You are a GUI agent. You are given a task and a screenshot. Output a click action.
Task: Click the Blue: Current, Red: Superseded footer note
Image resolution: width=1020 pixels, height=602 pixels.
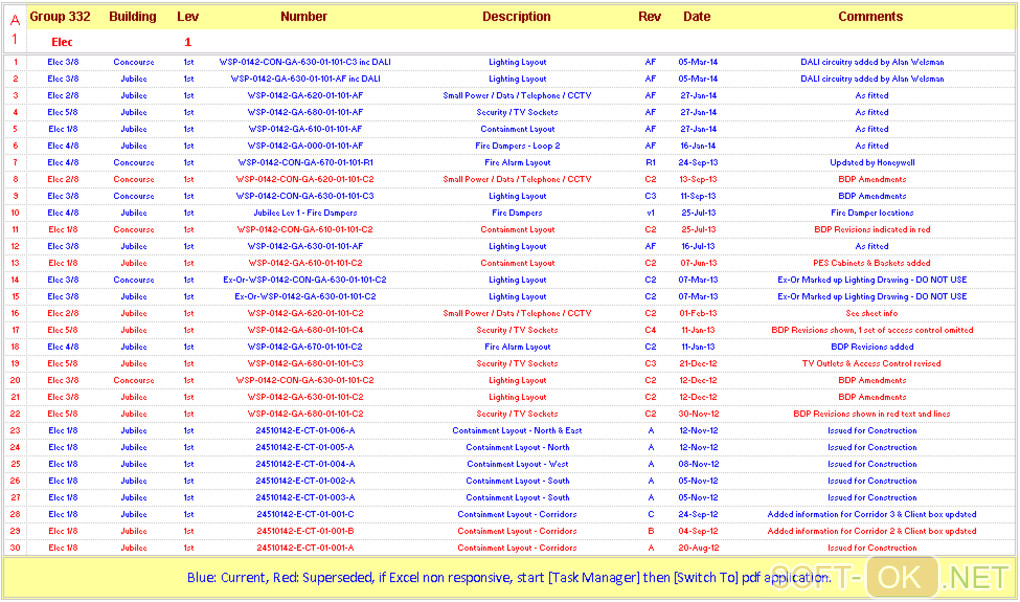point(509,577)
